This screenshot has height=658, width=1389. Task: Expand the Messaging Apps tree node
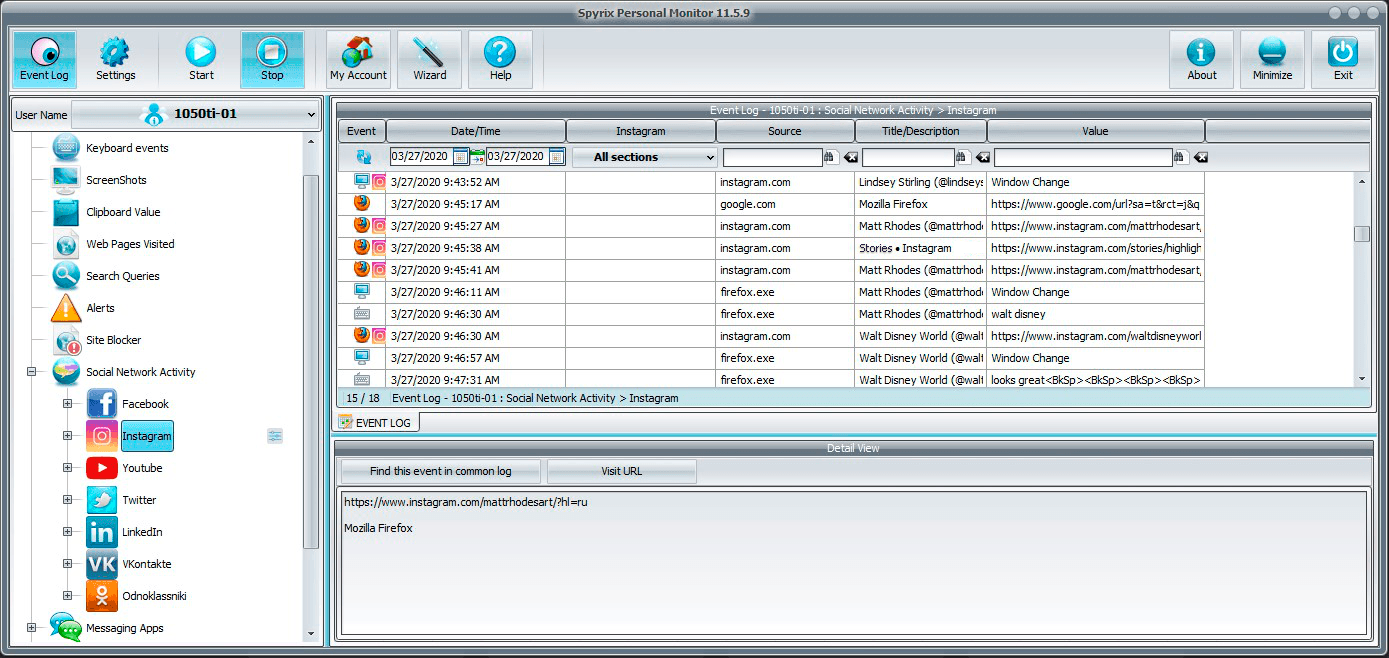click(x=32, y=628)
